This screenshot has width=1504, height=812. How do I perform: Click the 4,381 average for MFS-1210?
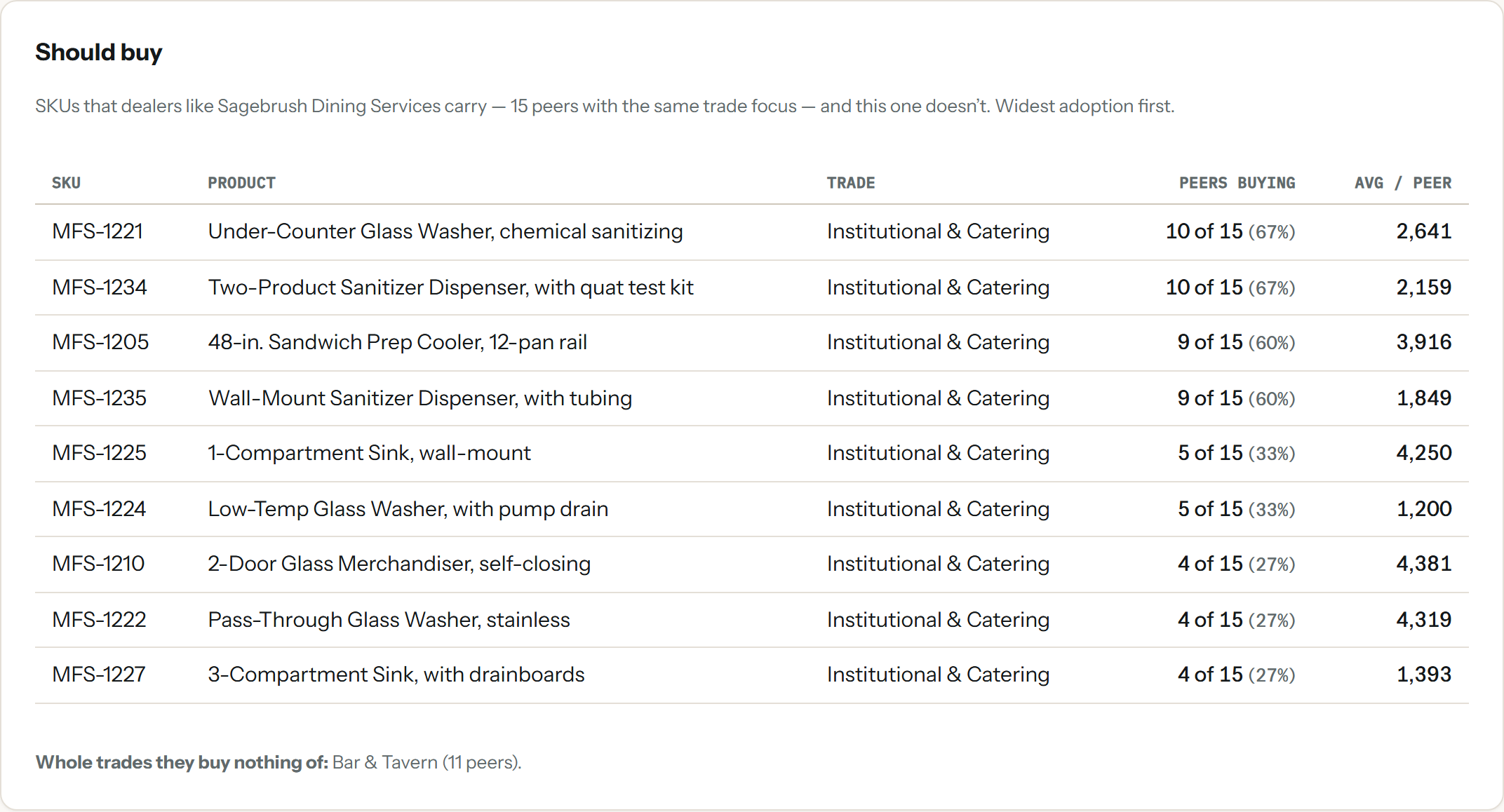[x=1423, y=564]
